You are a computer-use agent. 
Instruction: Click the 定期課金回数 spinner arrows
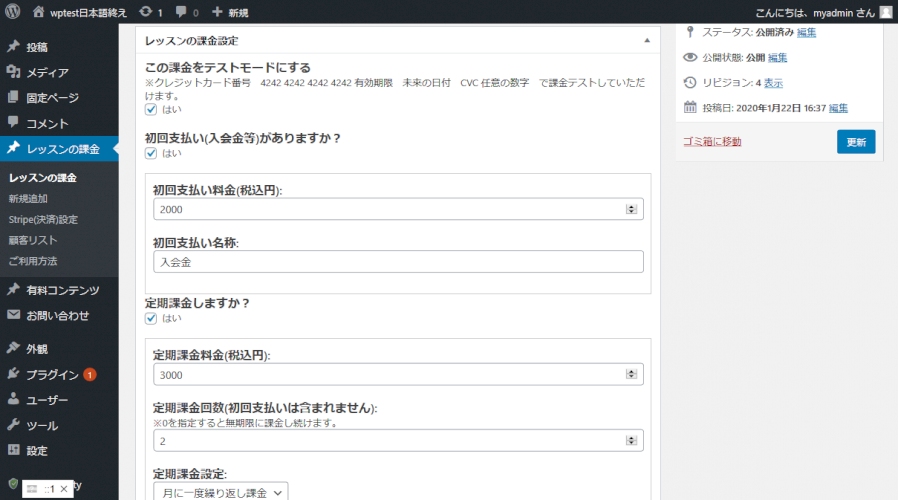point(631,440)
